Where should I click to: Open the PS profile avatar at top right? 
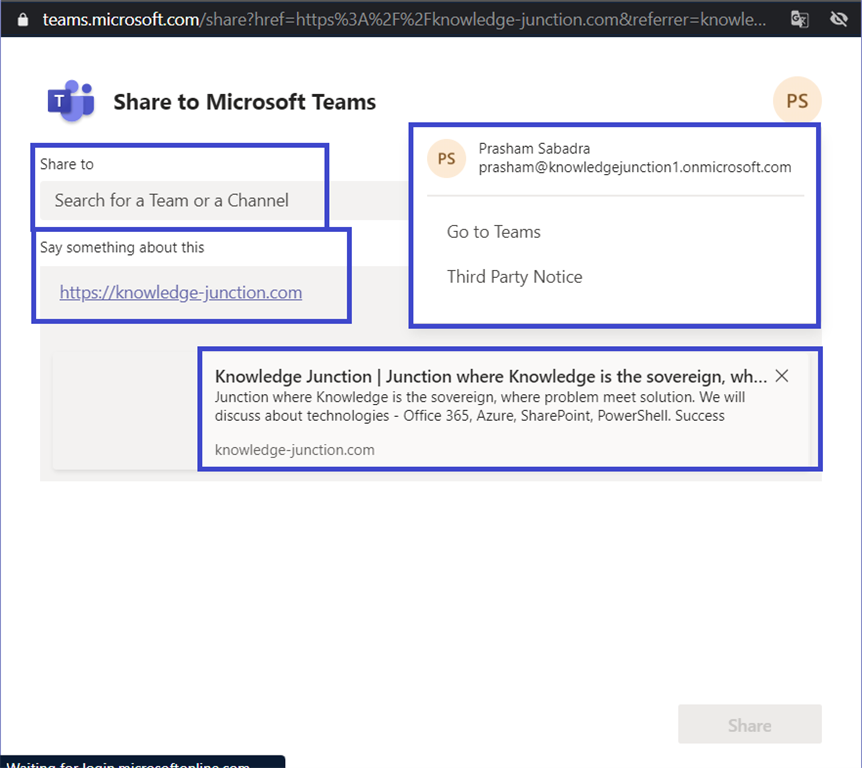click(797, 101)
